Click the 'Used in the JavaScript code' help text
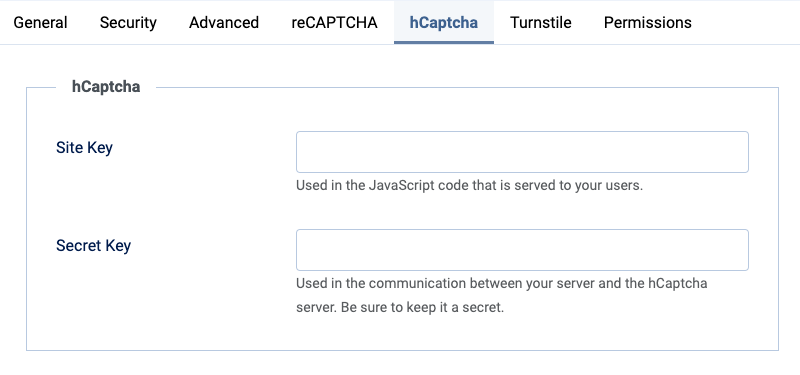The height and width of the screenshot is (375, 800). click(469, 185)
